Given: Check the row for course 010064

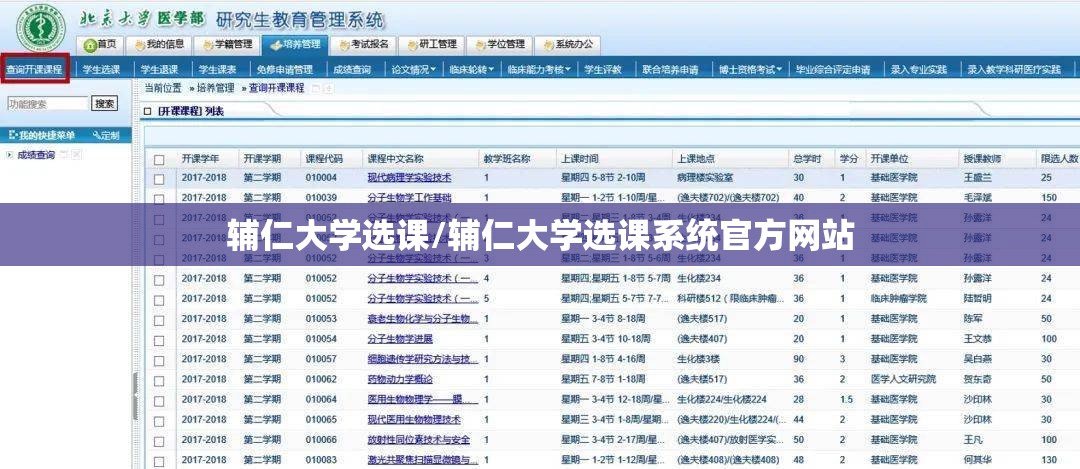Looking at the screenshot, I should coord(159,401).
